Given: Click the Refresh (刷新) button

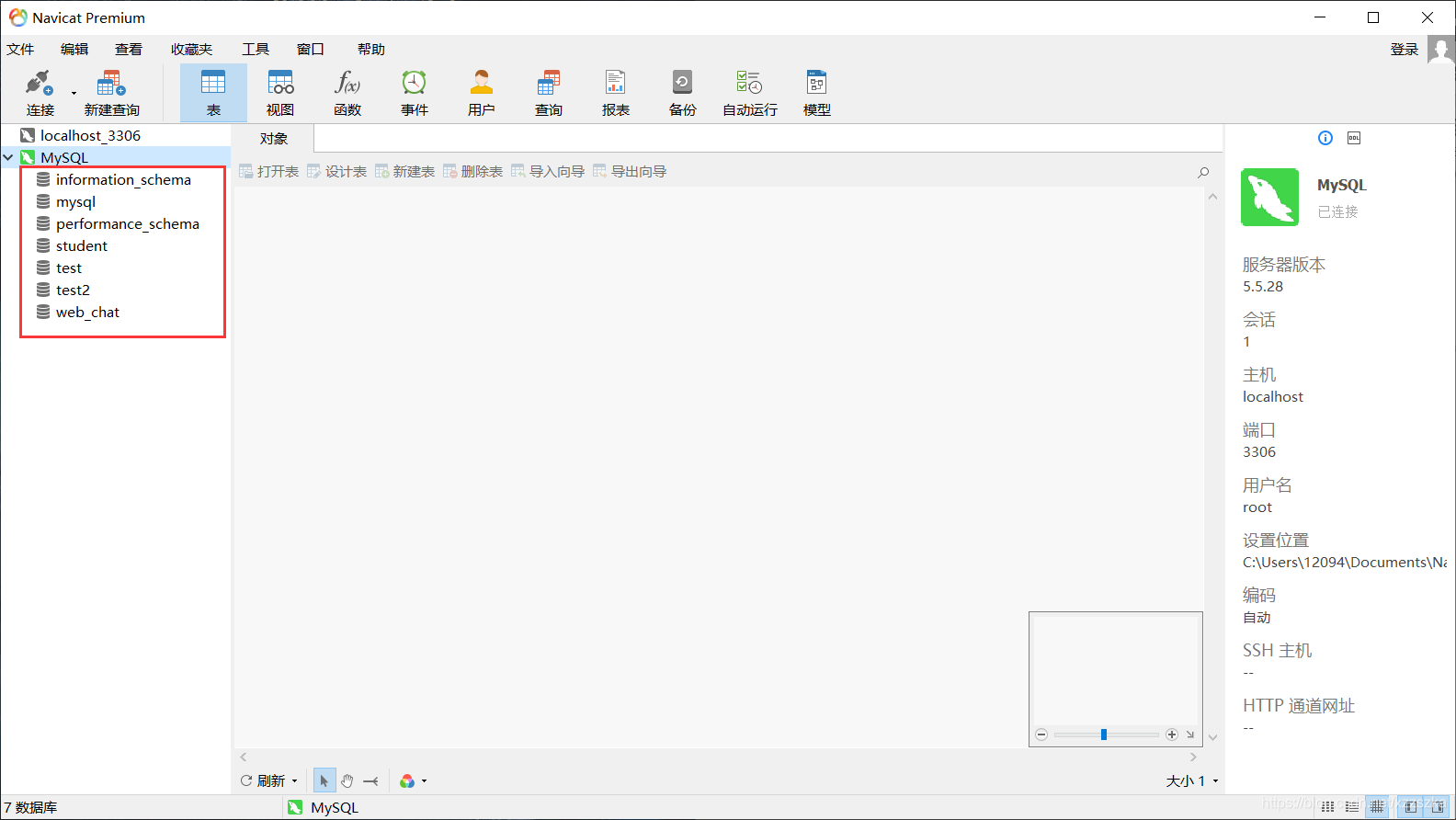Looking at the screenshot, I should pyautogui.click(x=264, y=780).
